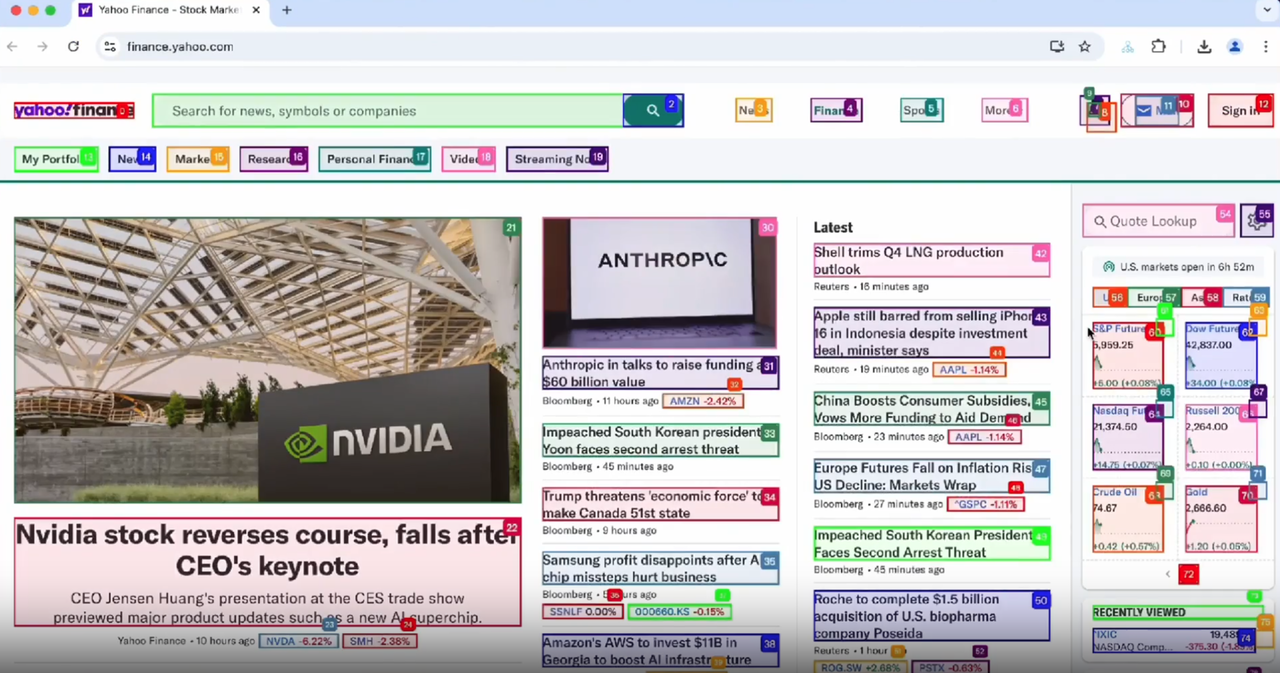1280x673 pixels.
Task: Open the Gold futures card
Action: (x=1221, y=519)
